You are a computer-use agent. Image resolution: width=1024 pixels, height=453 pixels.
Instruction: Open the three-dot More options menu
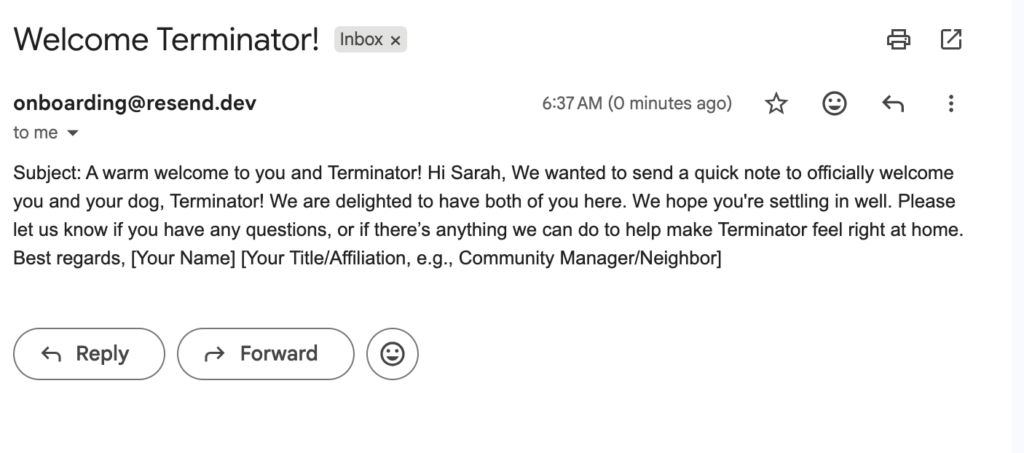click(x=951, y=103)
